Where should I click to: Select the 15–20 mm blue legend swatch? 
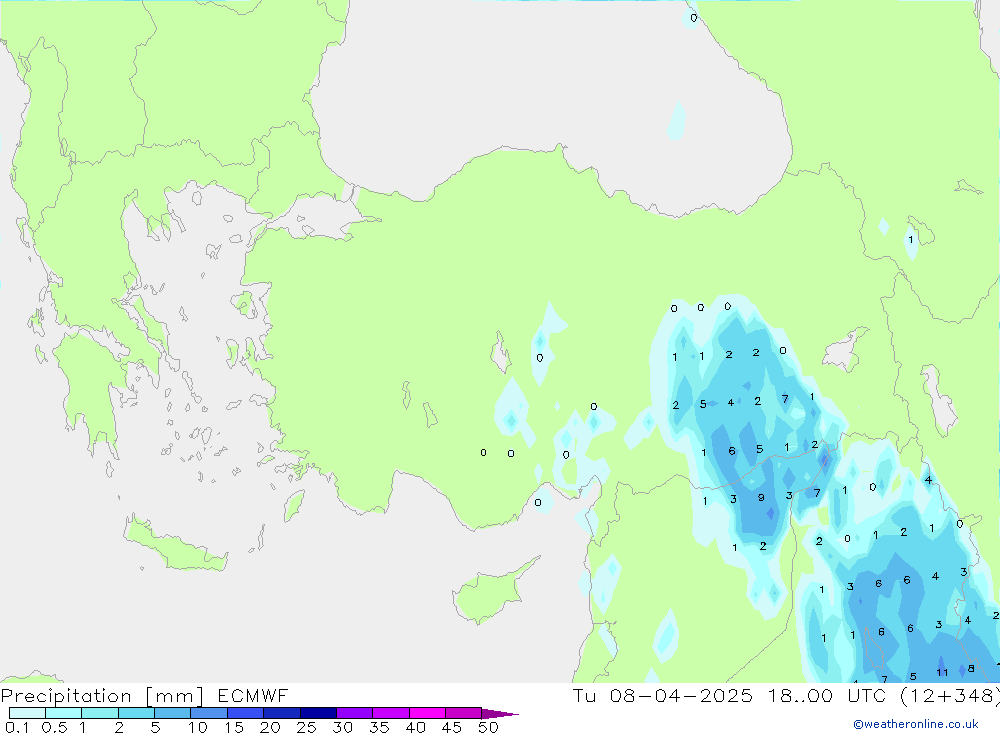click(245, 713)
